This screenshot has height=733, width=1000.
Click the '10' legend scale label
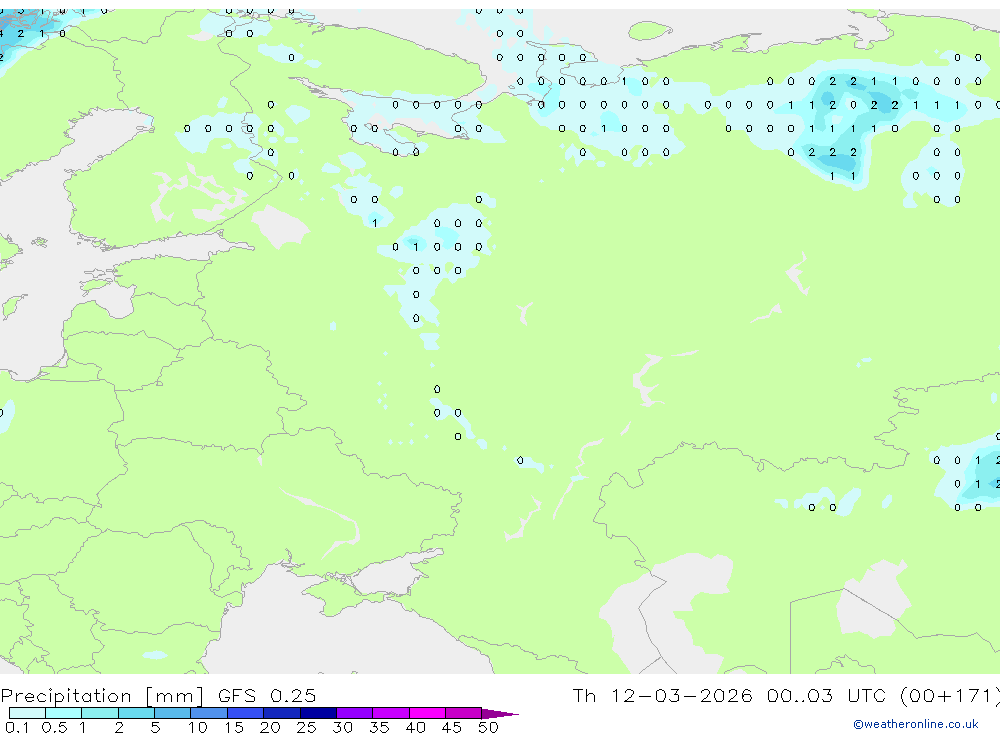[198, 727]
